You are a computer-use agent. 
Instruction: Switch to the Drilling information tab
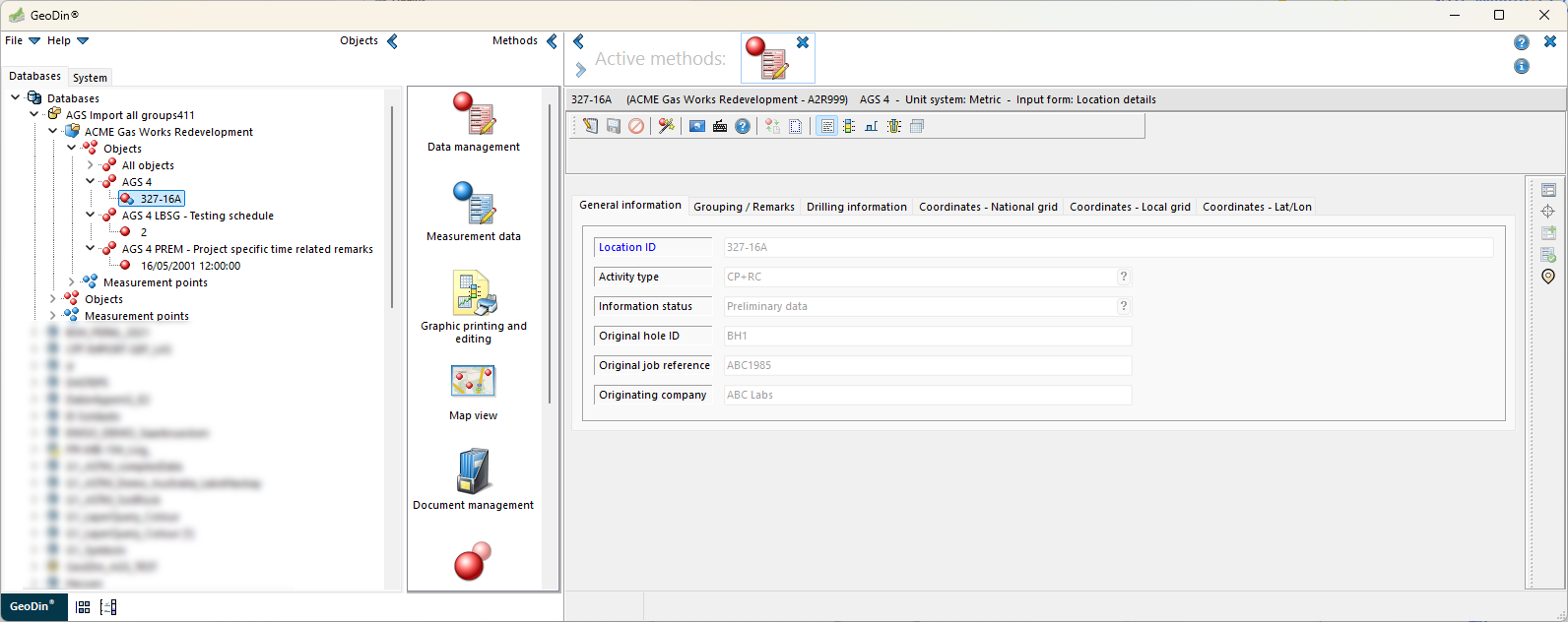(x=856, y=207)
